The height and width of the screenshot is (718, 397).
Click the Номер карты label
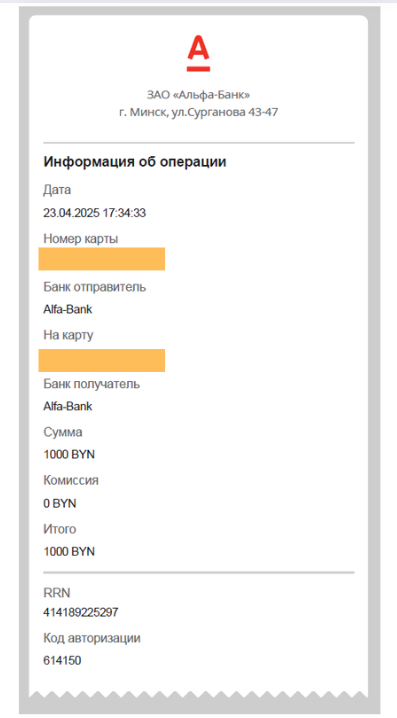(81, 239)
